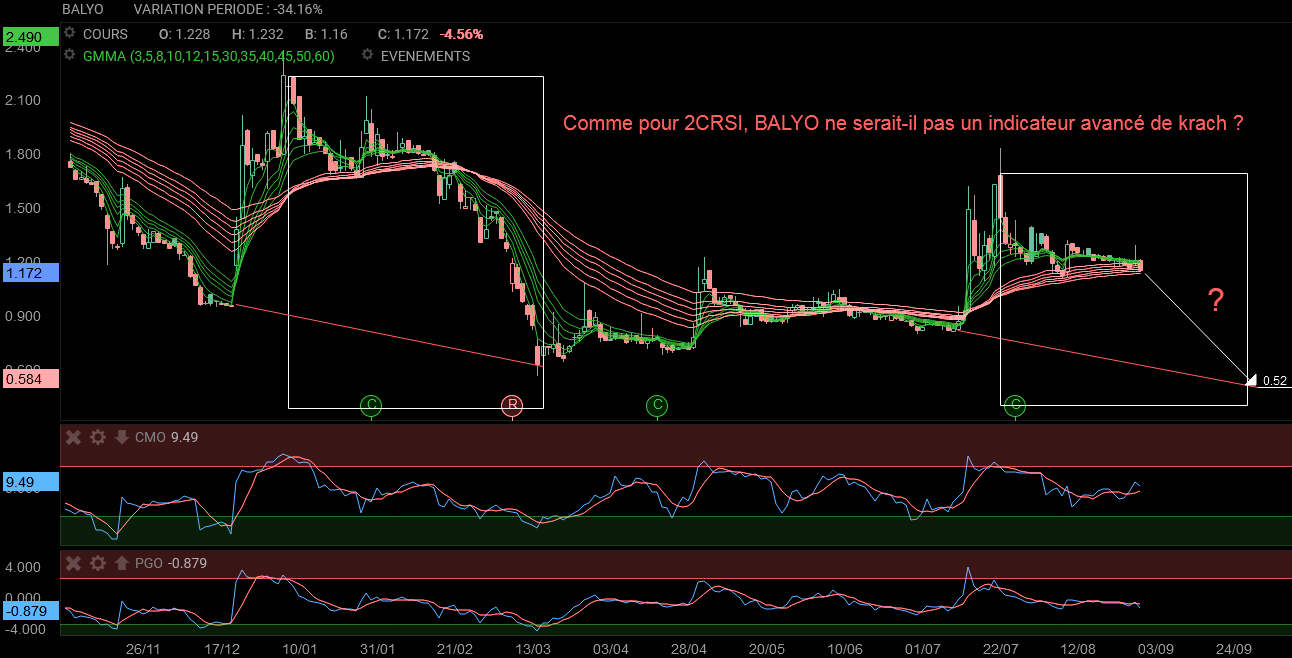This screenshot has width=1292, height=658.
Task: Click the 20/05 date axis label
Action: (767, 648)
